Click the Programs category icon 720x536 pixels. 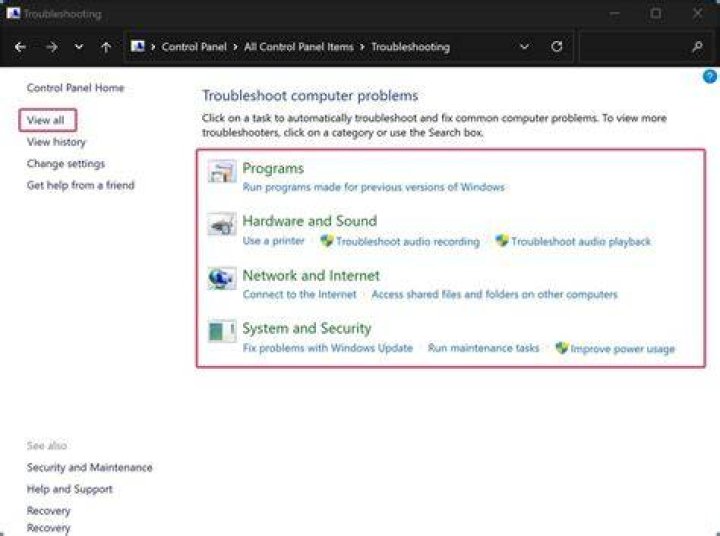(222, 171)
